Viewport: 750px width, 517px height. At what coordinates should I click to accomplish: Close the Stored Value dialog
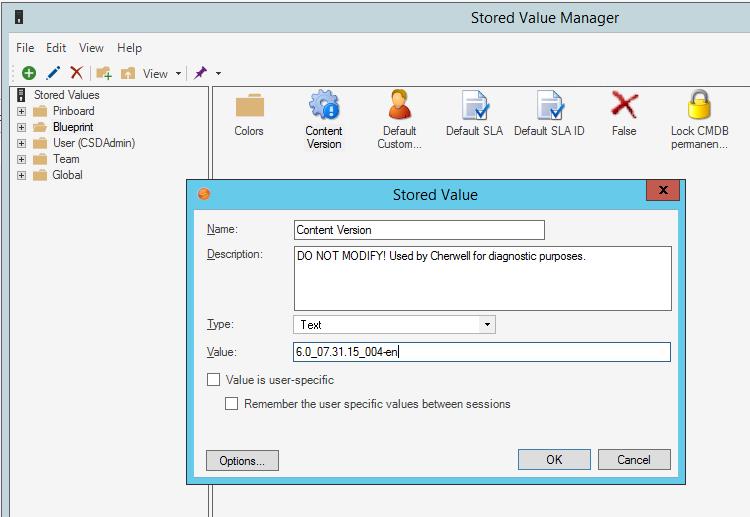coord(663,190)
